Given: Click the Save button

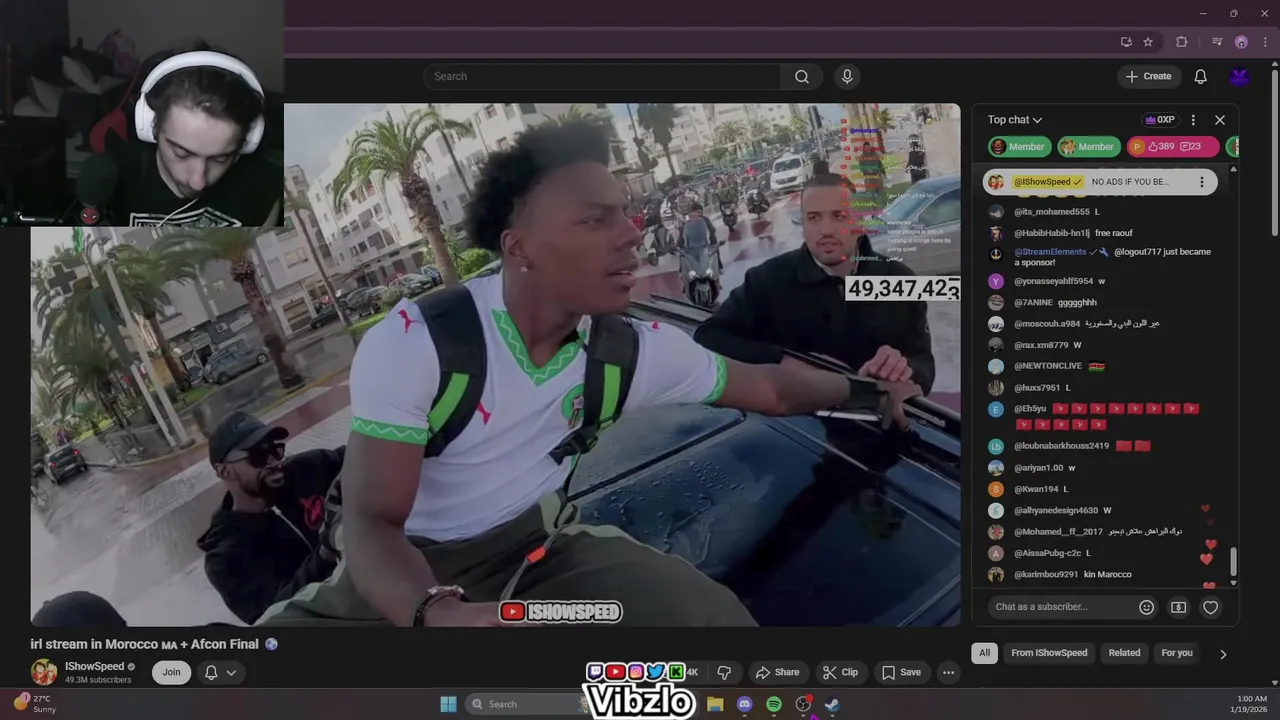Looking at the screenshot, I should (x=901, y=672).
